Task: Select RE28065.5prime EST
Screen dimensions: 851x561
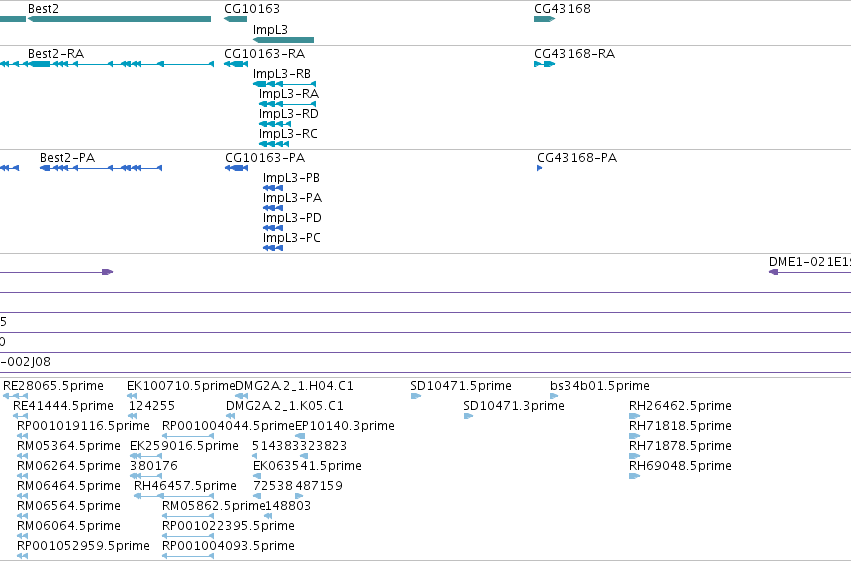Action: (16, 396)
